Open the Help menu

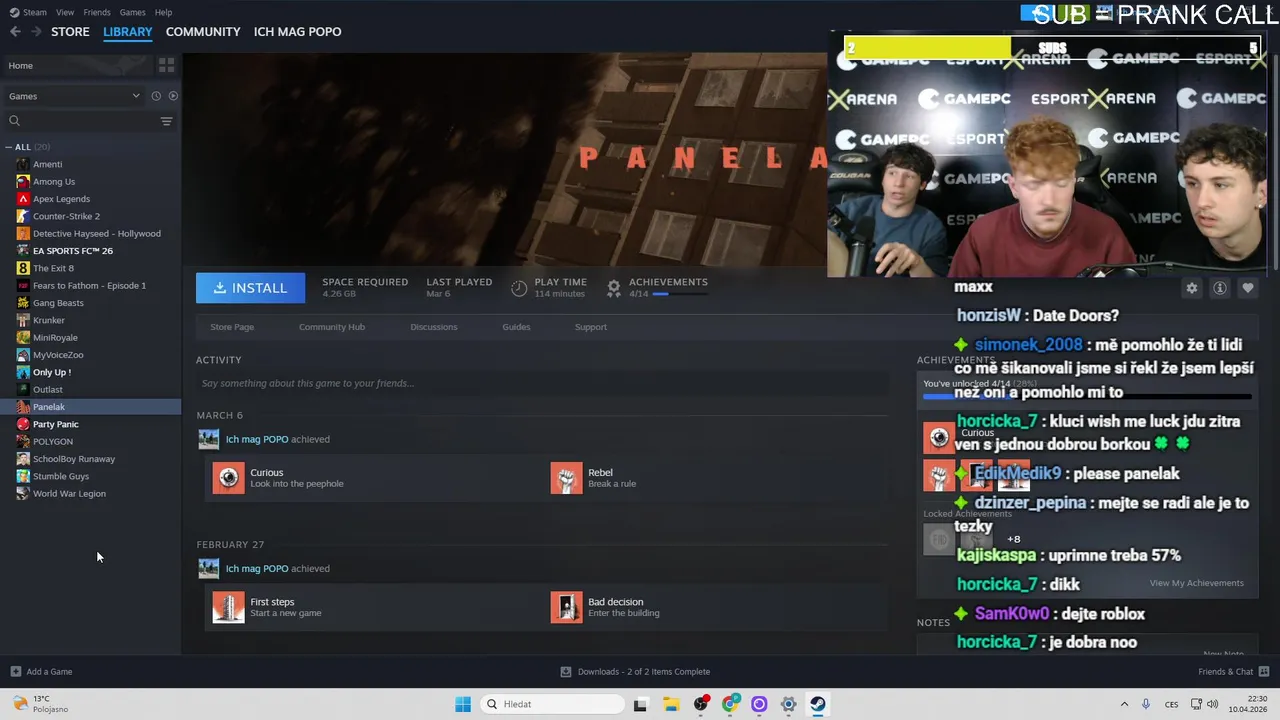pyautogui.click(x=163, y=12)
